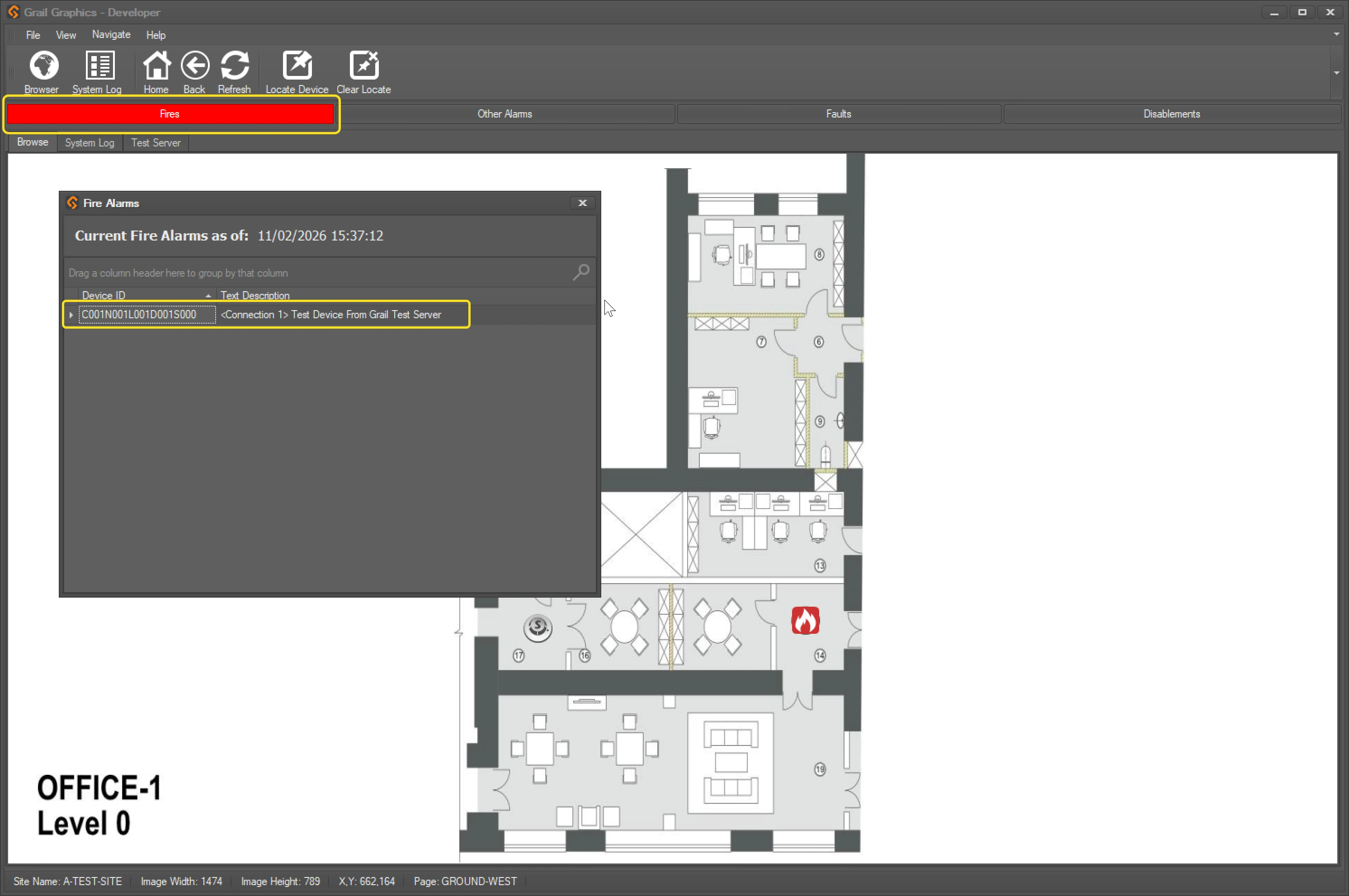This screenshot has height=896, width=1349.
Task: Refresh the current page
Action: click(234, 72)
